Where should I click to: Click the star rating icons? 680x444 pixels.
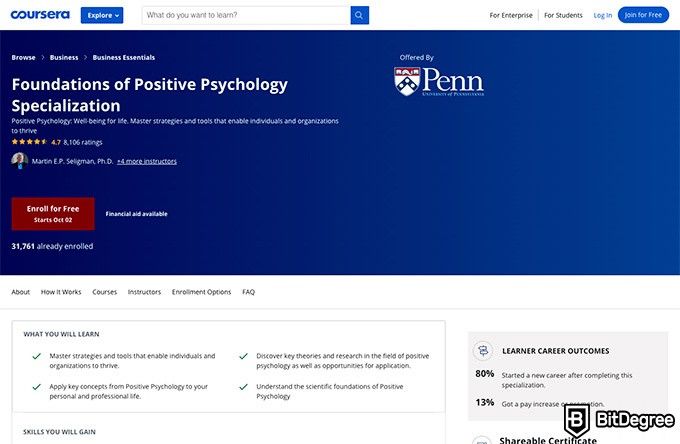coord(29,142)
